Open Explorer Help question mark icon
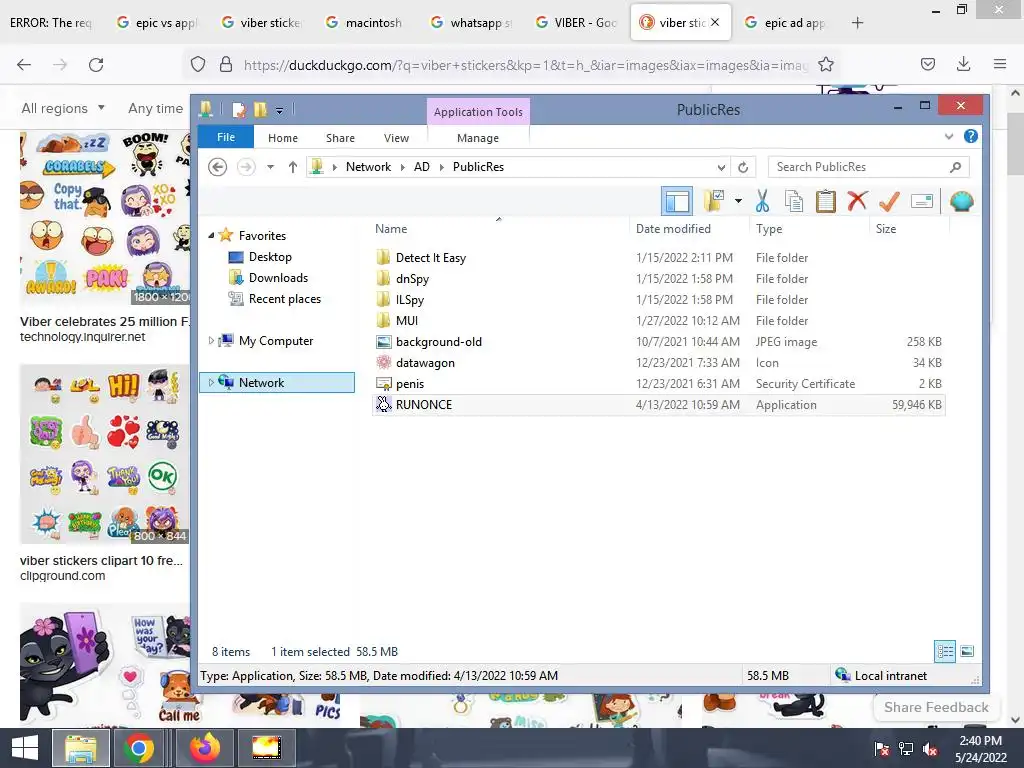 [970, 136]
